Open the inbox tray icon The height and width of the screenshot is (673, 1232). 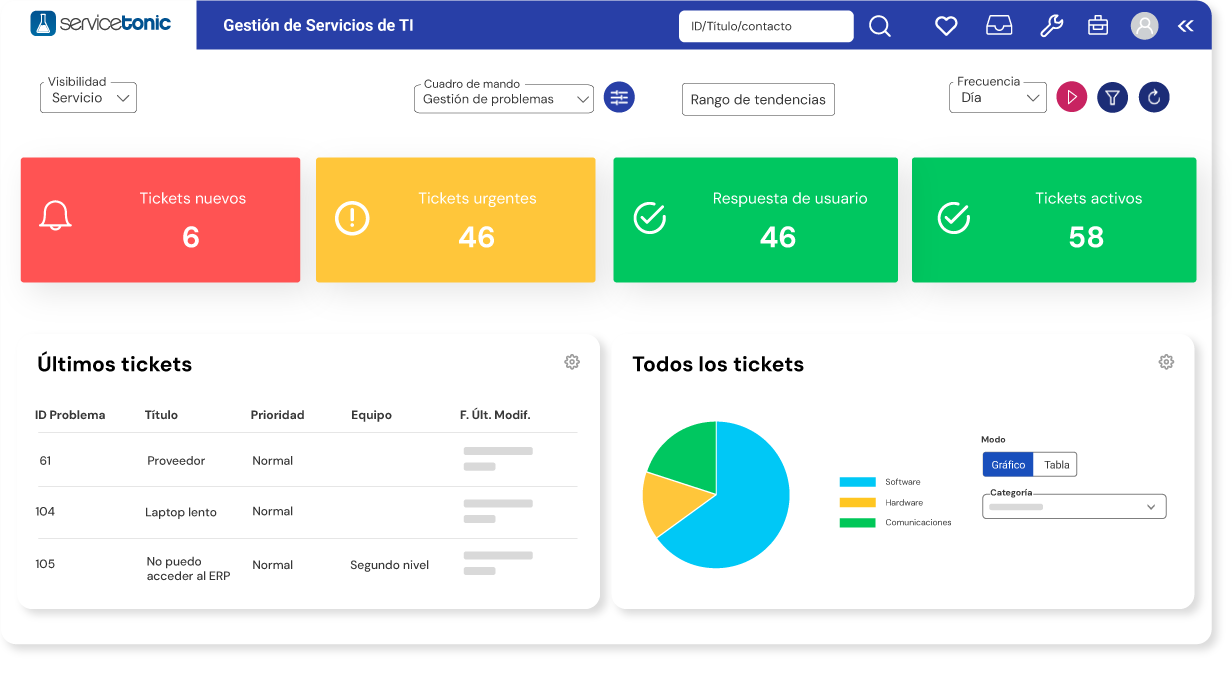[999, 26]
